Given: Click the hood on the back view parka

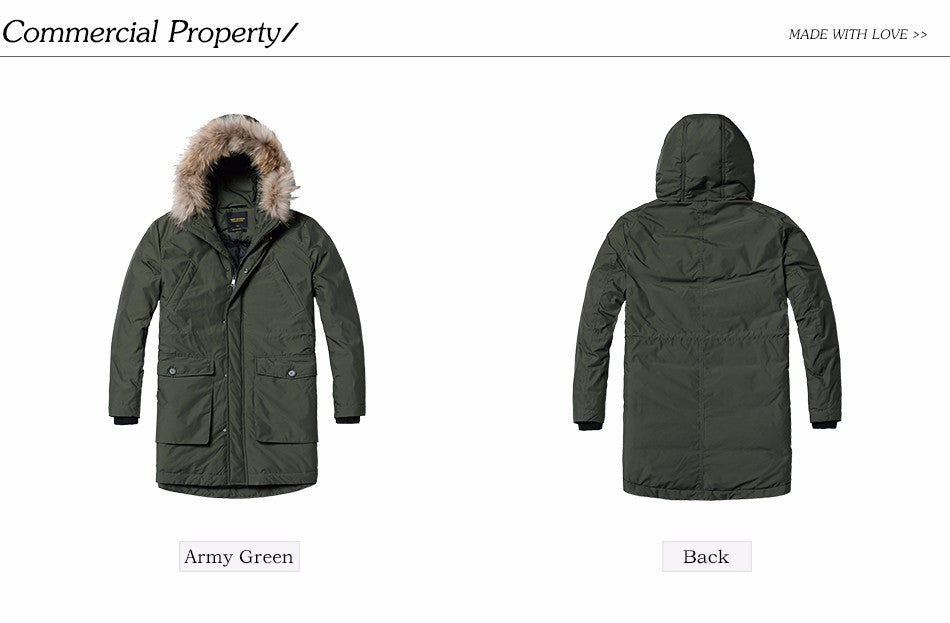Looking at the screenshot, I should pyautogui.click(x=705, y=158).
